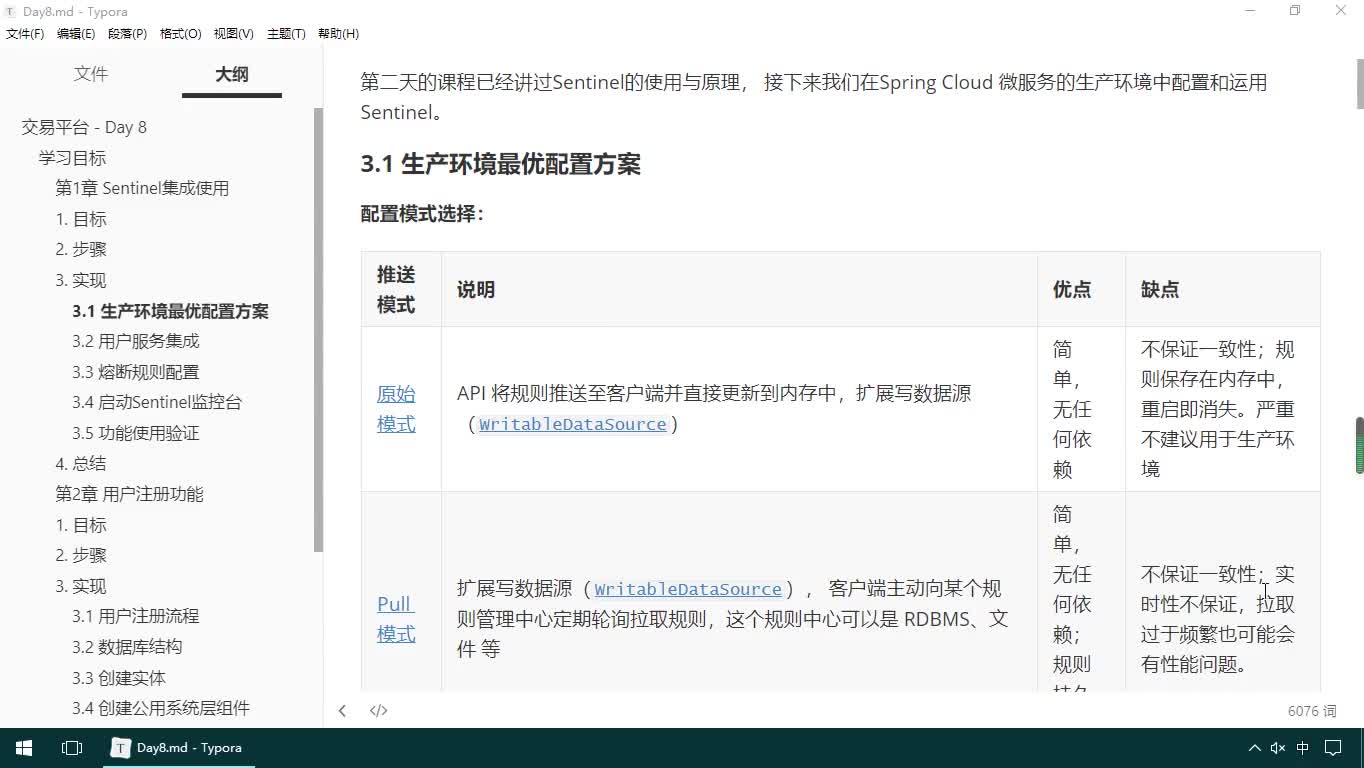Switch to 文件 sidebar tab
This screenshot has height=768, width=1364.
pos(91,74)
